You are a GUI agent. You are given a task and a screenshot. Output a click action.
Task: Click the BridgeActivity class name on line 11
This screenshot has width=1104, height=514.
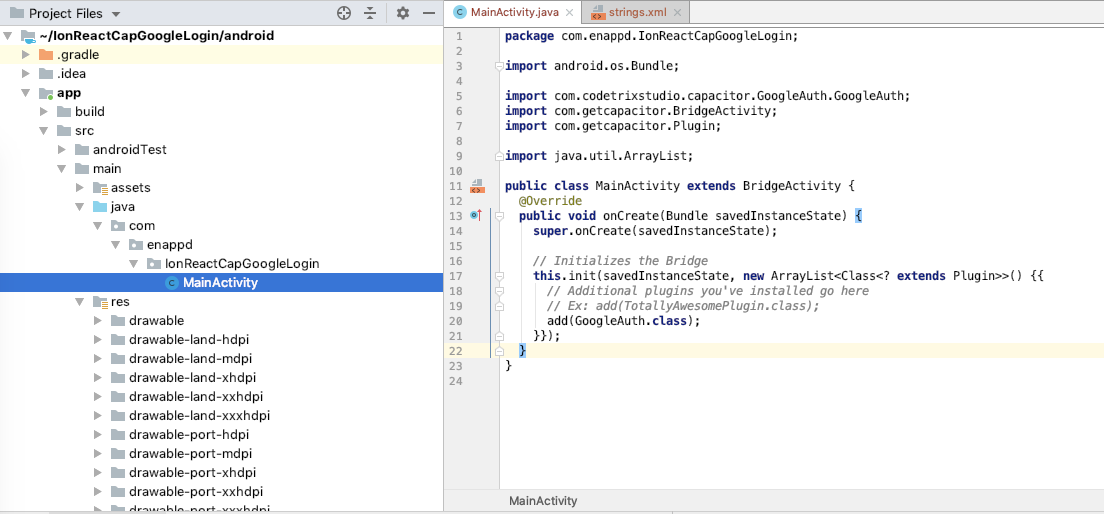click(x=792, y=186)
